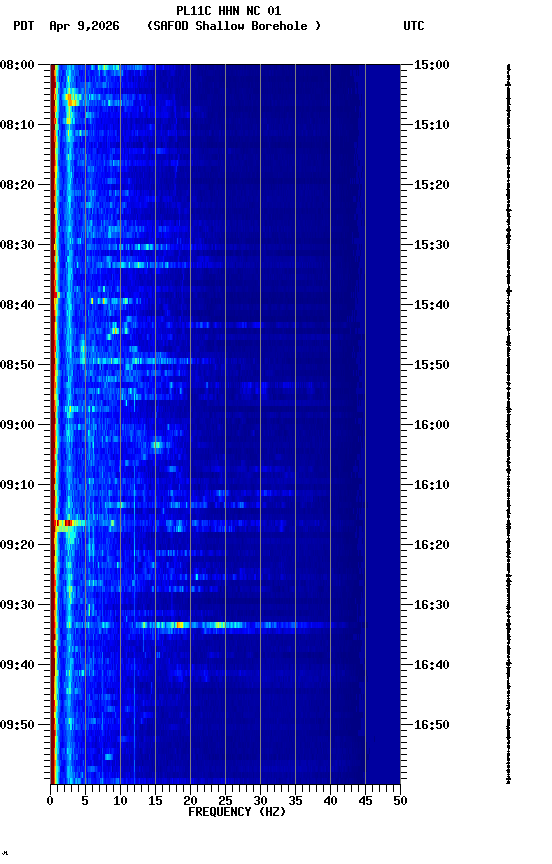Click the 40 Hz axis tick label
Viewport: 552px width, 864px height.
pos(330,801)
